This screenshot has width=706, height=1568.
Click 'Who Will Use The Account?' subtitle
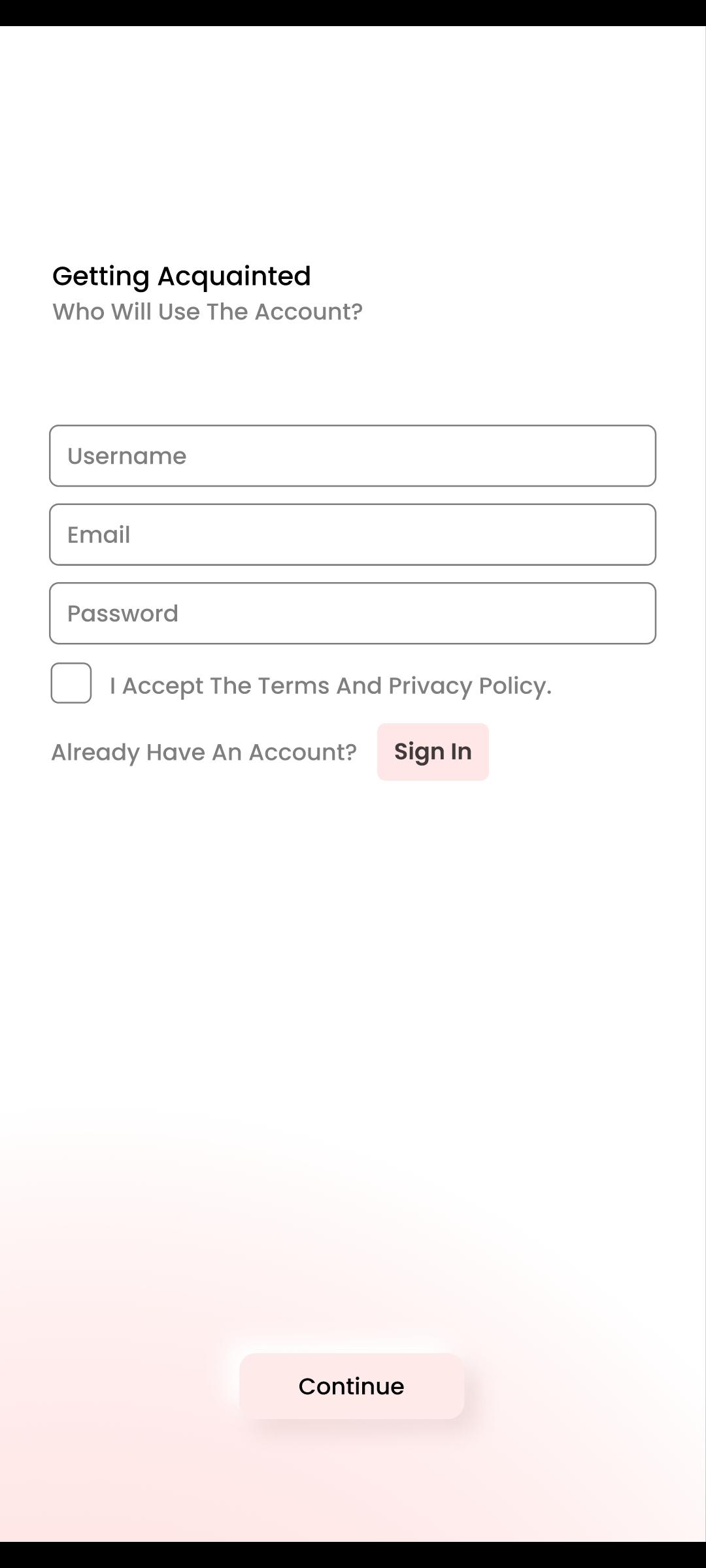click(207, 312)
